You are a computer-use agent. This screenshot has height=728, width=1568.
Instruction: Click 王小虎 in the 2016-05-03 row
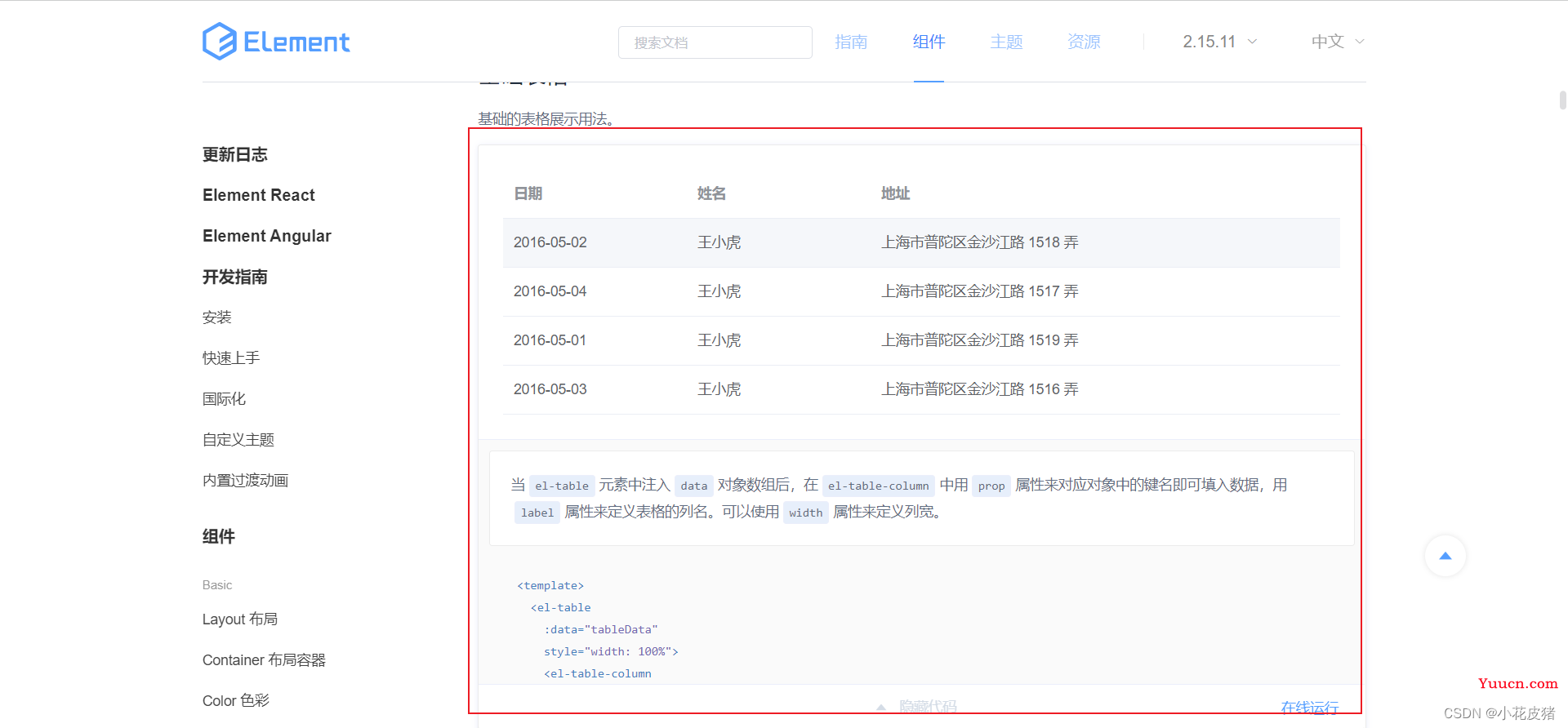pyautogui.click(x=719, y=389)
